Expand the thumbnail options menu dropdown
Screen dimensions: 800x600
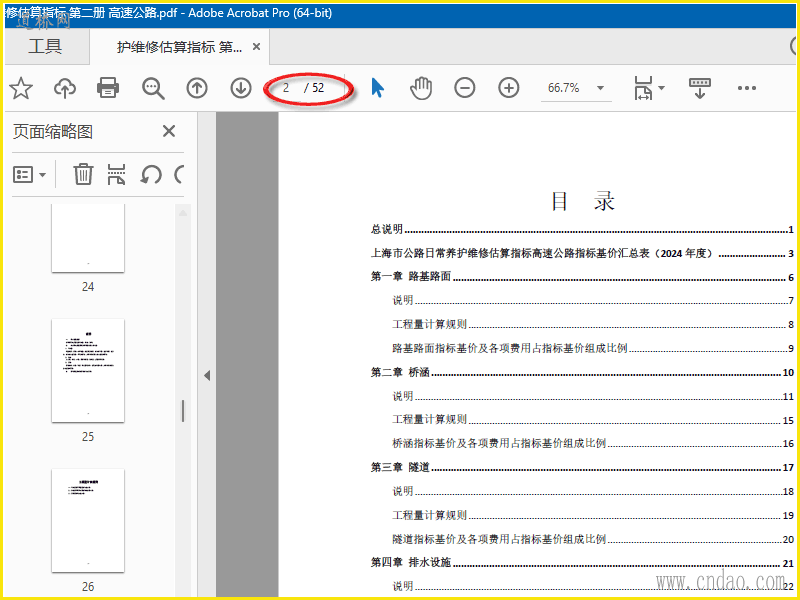tap(30, 175)
